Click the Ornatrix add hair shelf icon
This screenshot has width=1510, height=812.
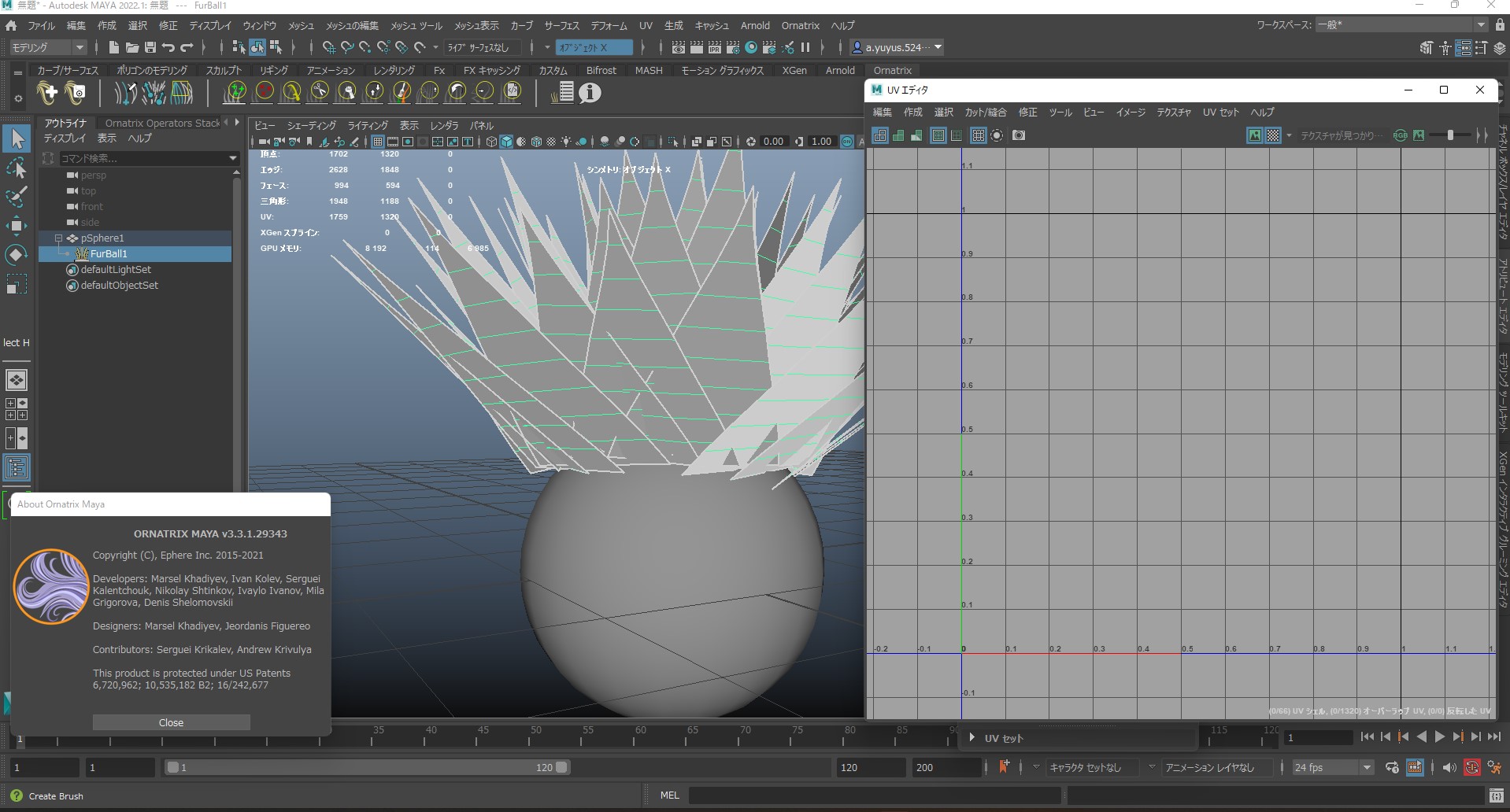48,93
